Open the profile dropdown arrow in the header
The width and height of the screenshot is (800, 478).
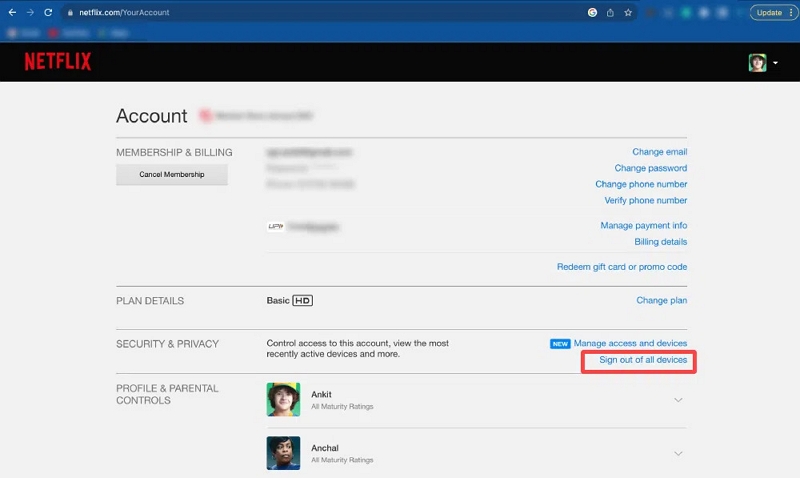tap(776, 63)
